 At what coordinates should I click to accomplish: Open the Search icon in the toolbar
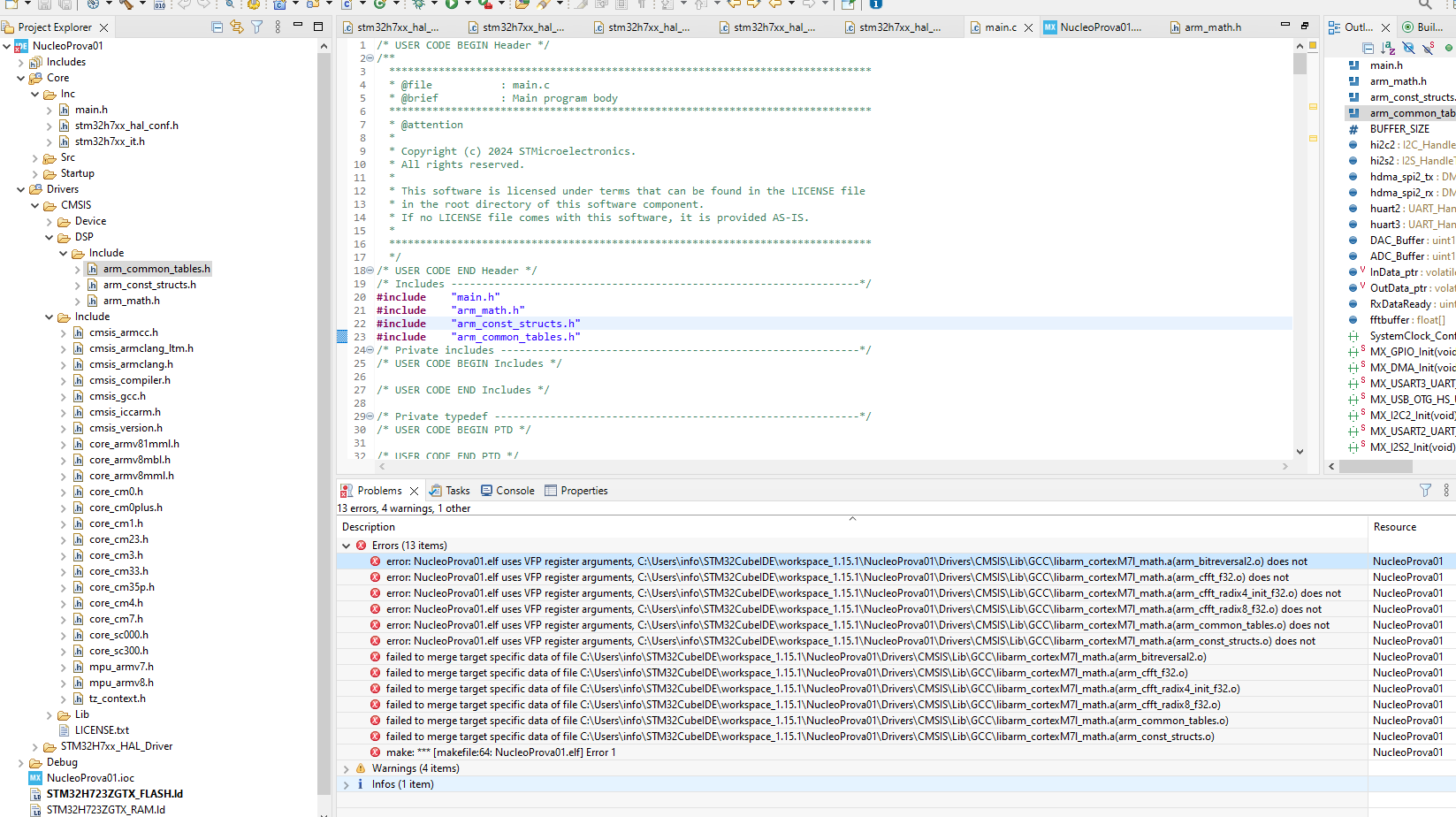(230, 6)
